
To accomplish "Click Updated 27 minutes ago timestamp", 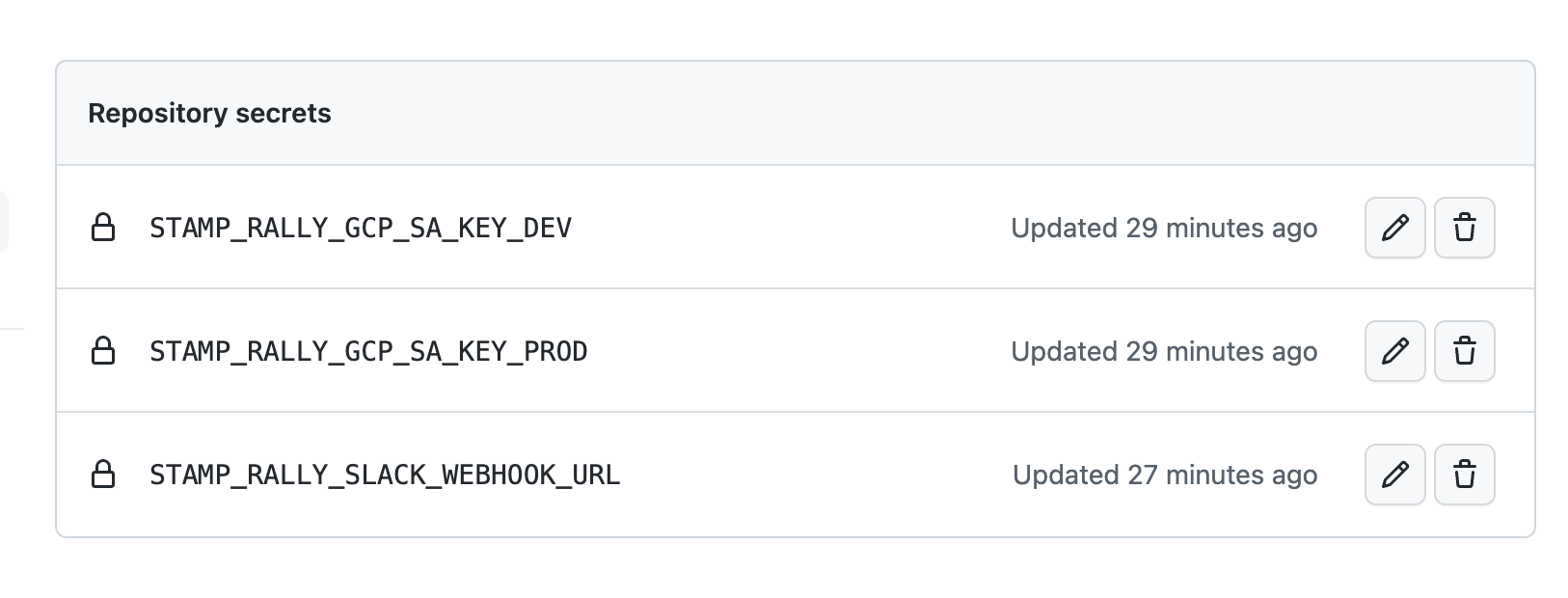I will pos(1164,475).
